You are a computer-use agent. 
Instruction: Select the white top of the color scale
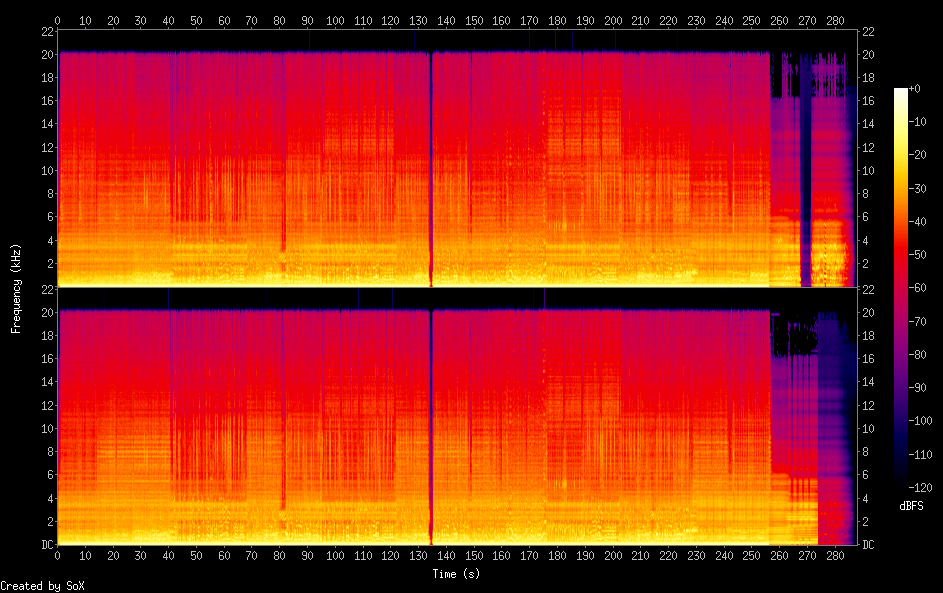click(901, 91)
